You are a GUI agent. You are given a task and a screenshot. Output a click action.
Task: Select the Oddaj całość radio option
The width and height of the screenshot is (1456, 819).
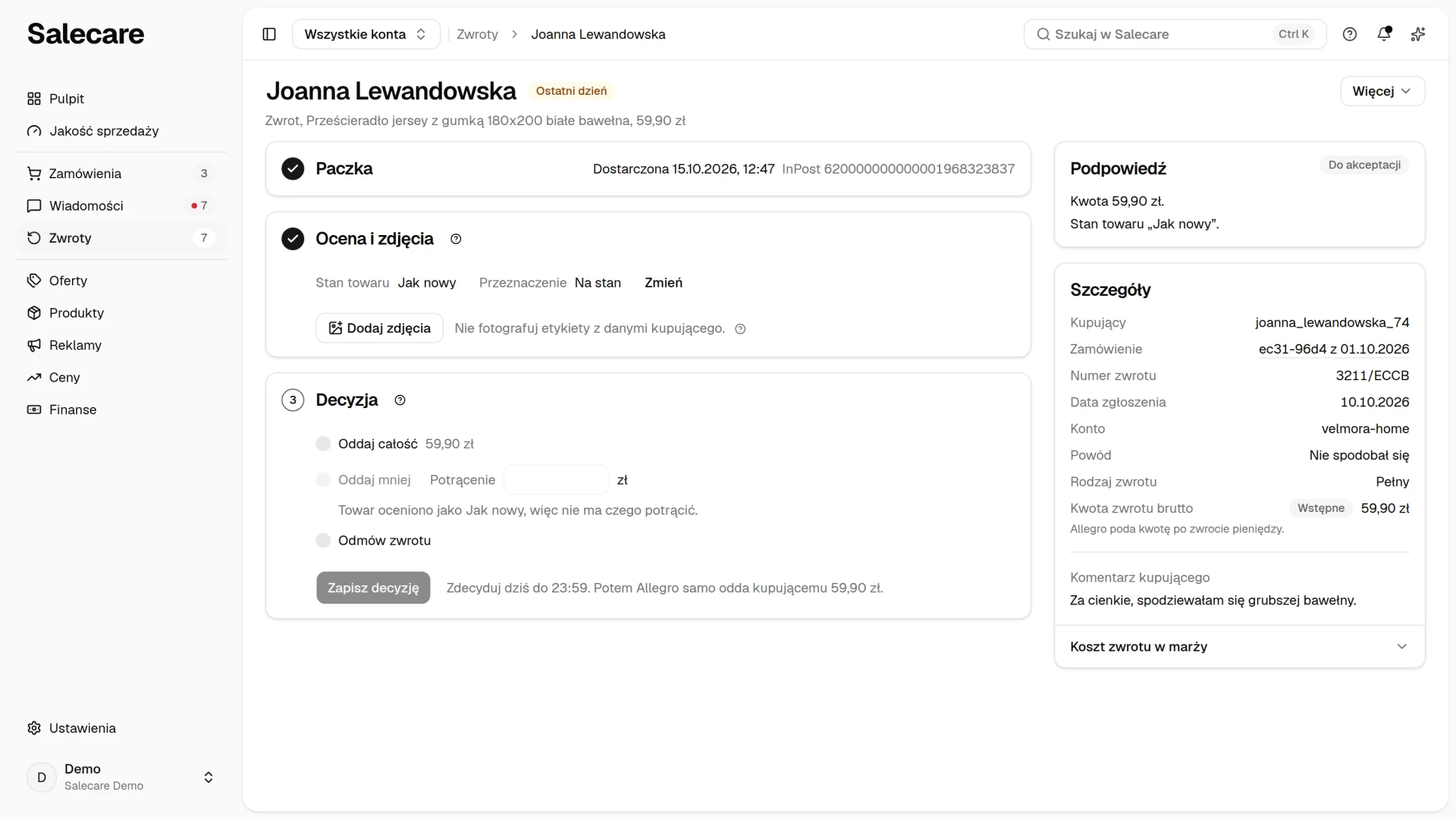[323, 444]
